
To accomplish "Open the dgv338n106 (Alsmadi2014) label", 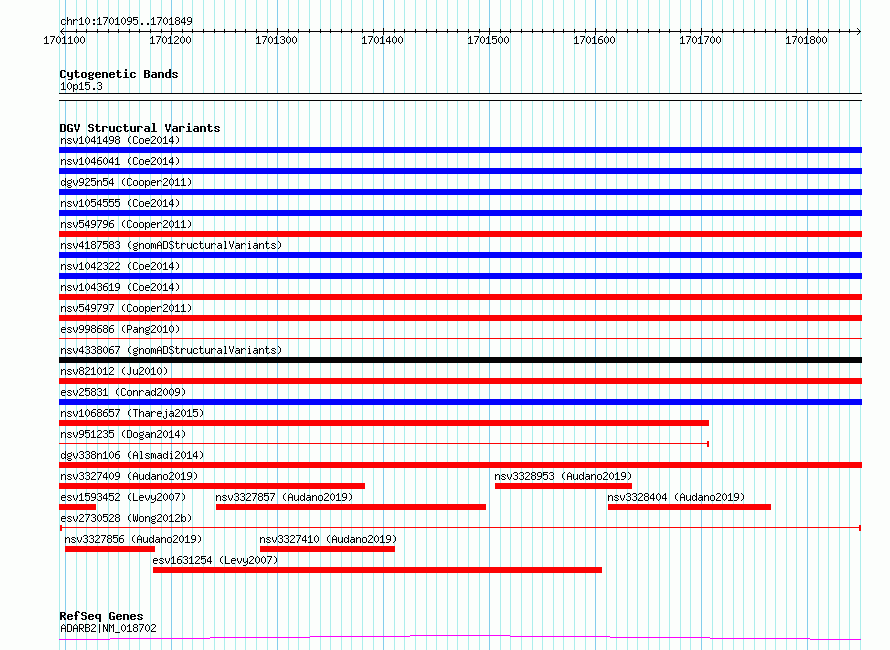I will (132, 455).
